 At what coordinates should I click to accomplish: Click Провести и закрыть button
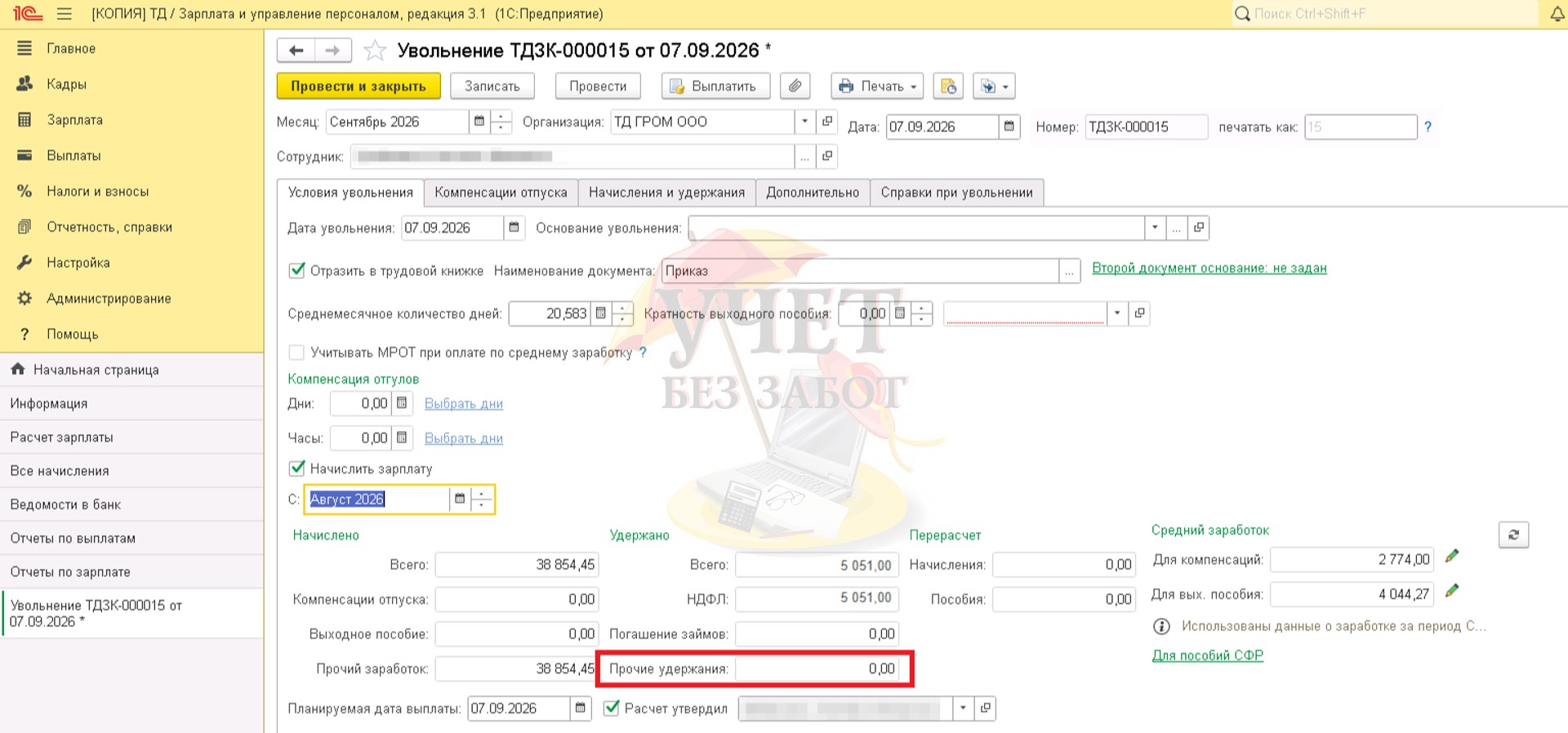pos(359,86)
